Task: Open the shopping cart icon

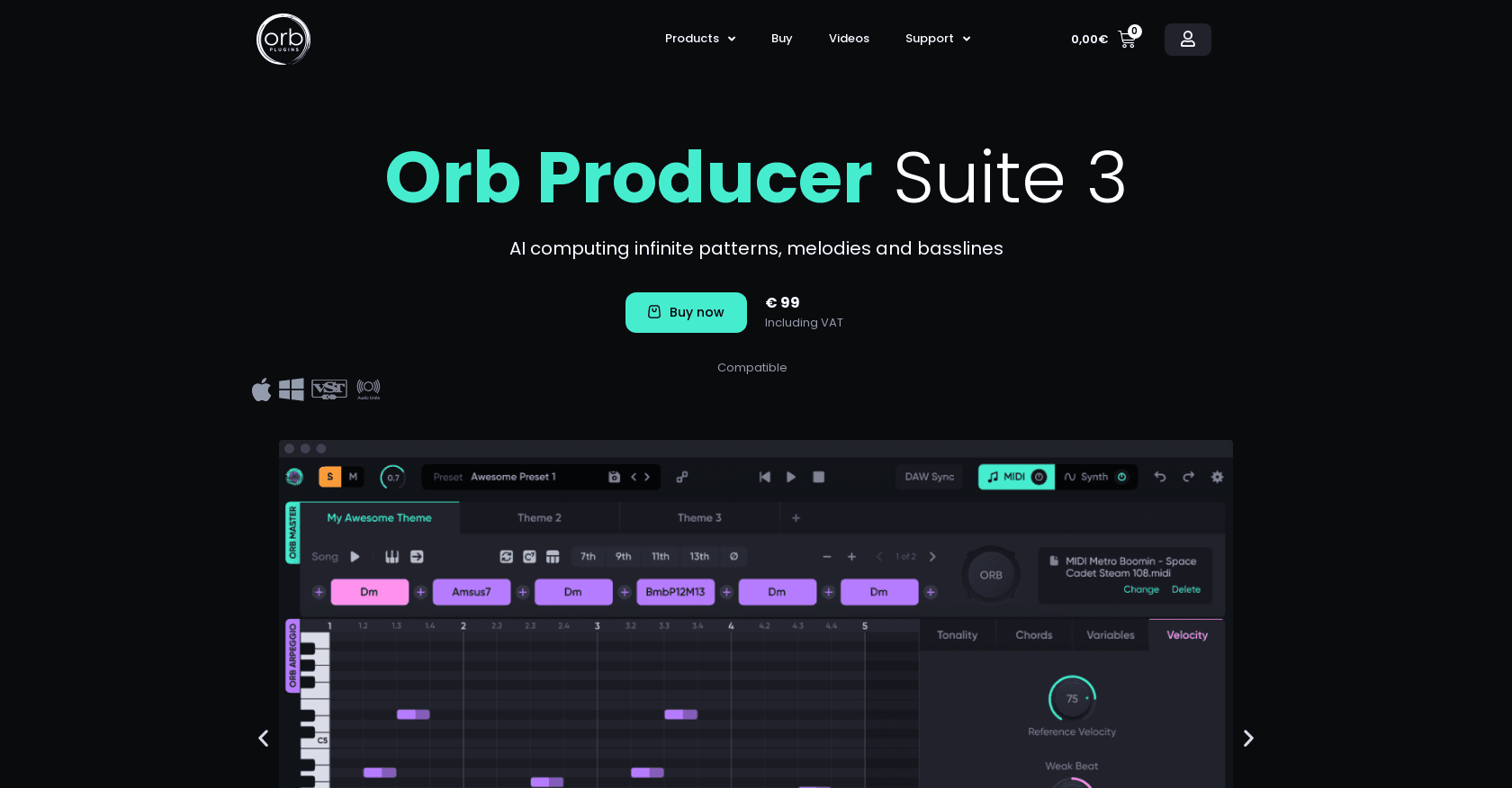Action: (1128, 39)
